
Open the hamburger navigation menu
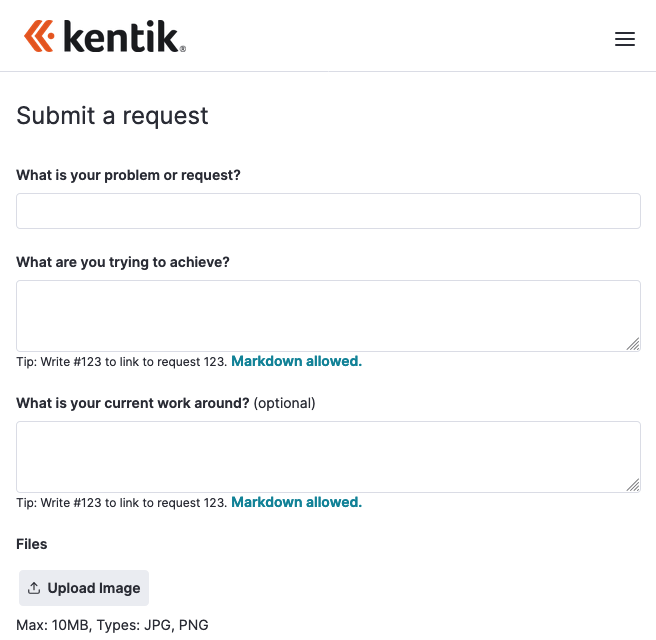tap(625, 40)
